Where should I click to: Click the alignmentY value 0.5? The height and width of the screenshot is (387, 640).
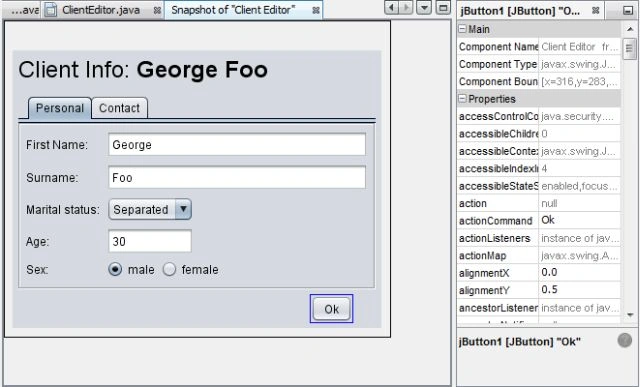pos(549,290)
